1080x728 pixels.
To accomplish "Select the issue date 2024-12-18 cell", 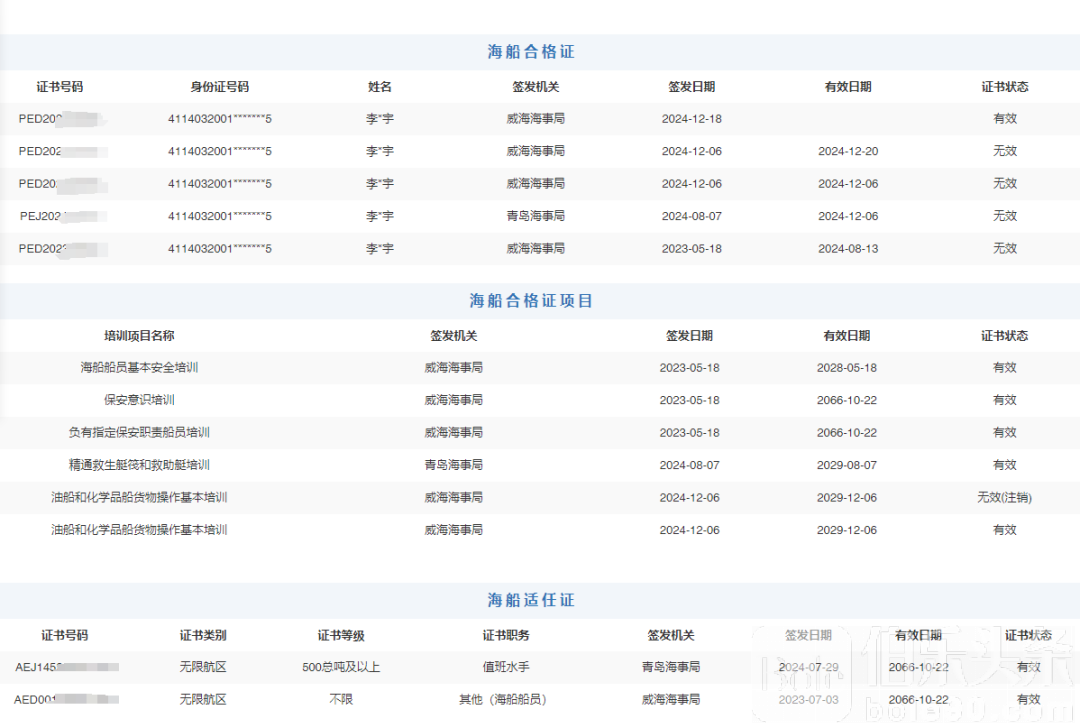I will click(x=692, y=119).
